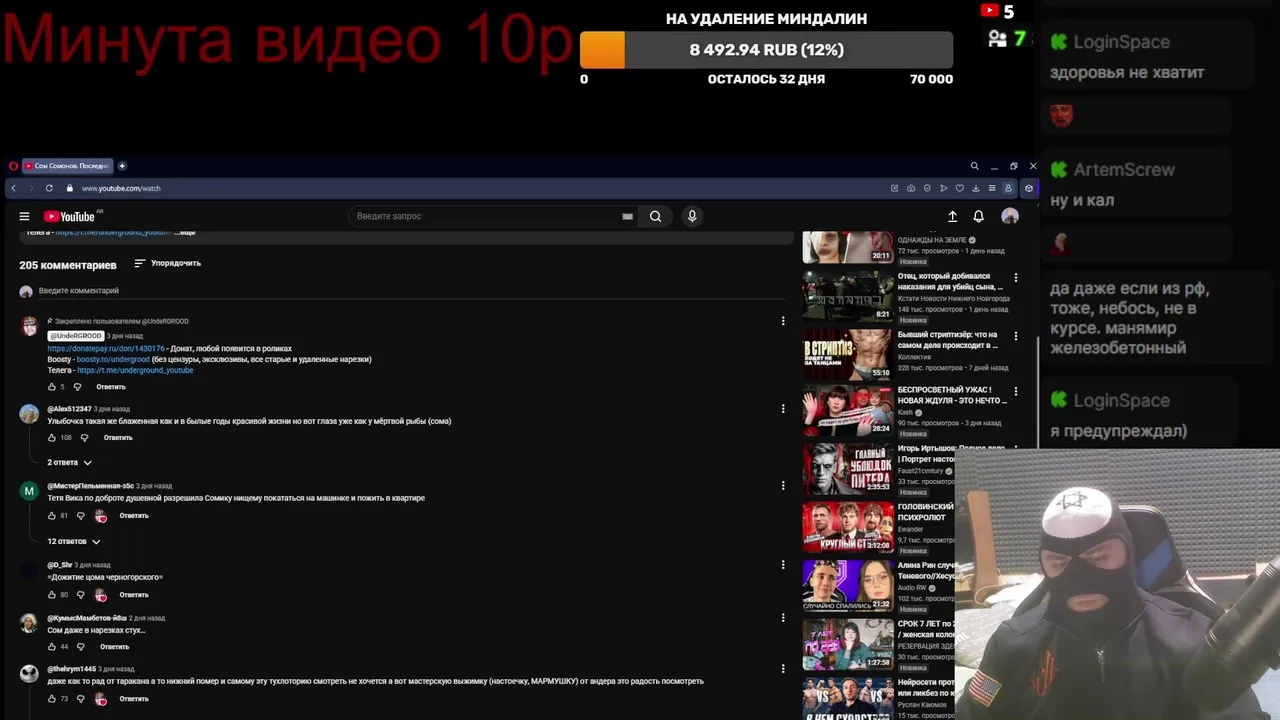Like the @thehrym1445 comment
The width and height of the screenshot is (1280, 720).
click(x=52, y=698)
